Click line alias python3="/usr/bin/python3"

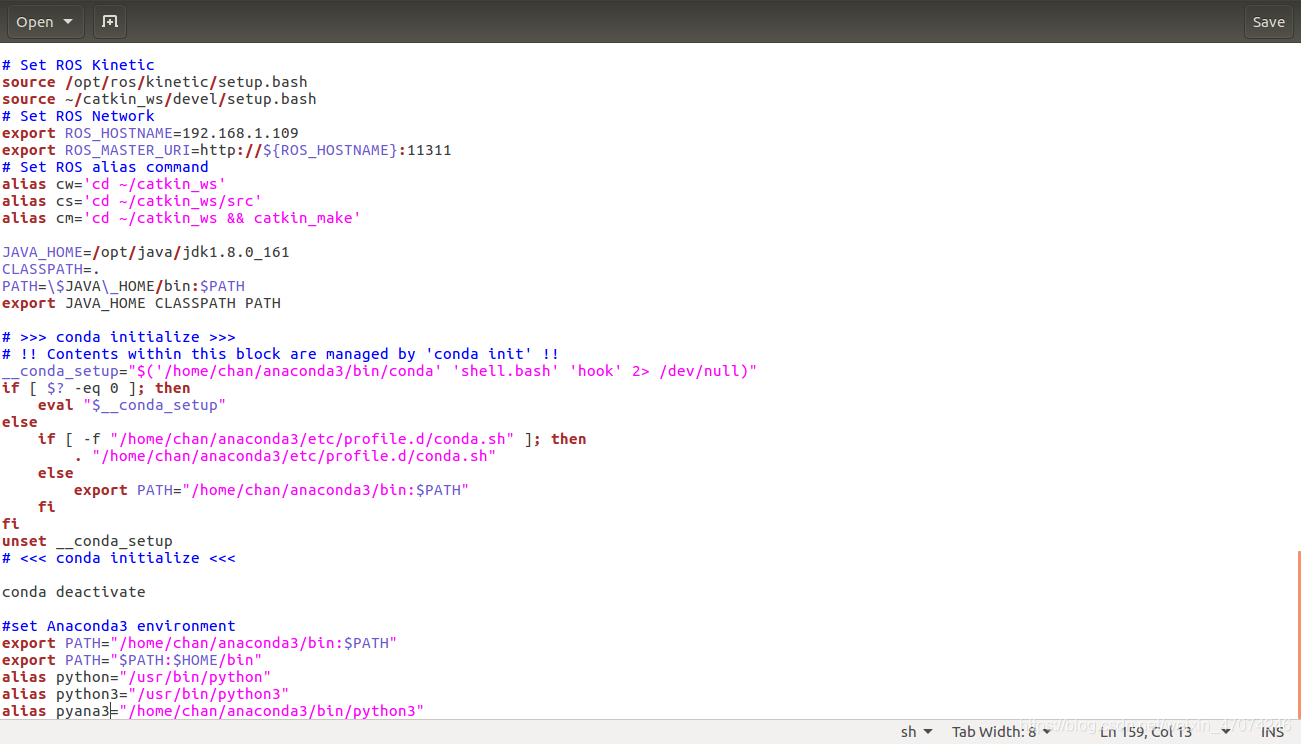point(146,694)
